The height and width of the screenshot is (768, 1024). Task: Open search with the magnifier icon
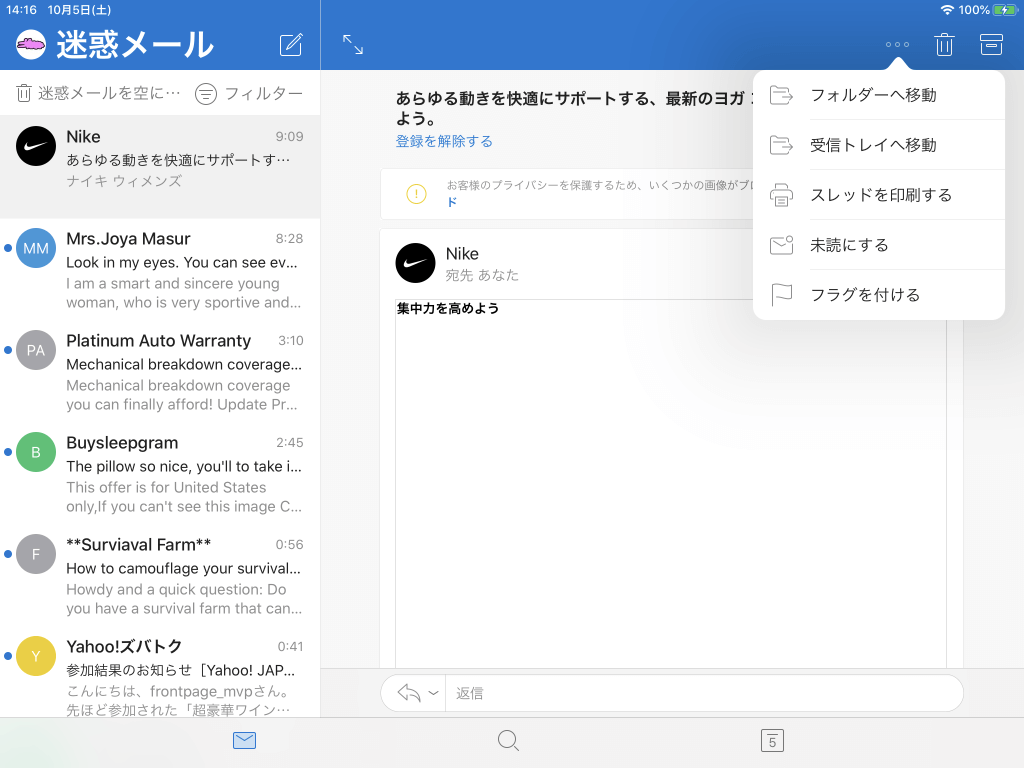click(x=508, y=741)
